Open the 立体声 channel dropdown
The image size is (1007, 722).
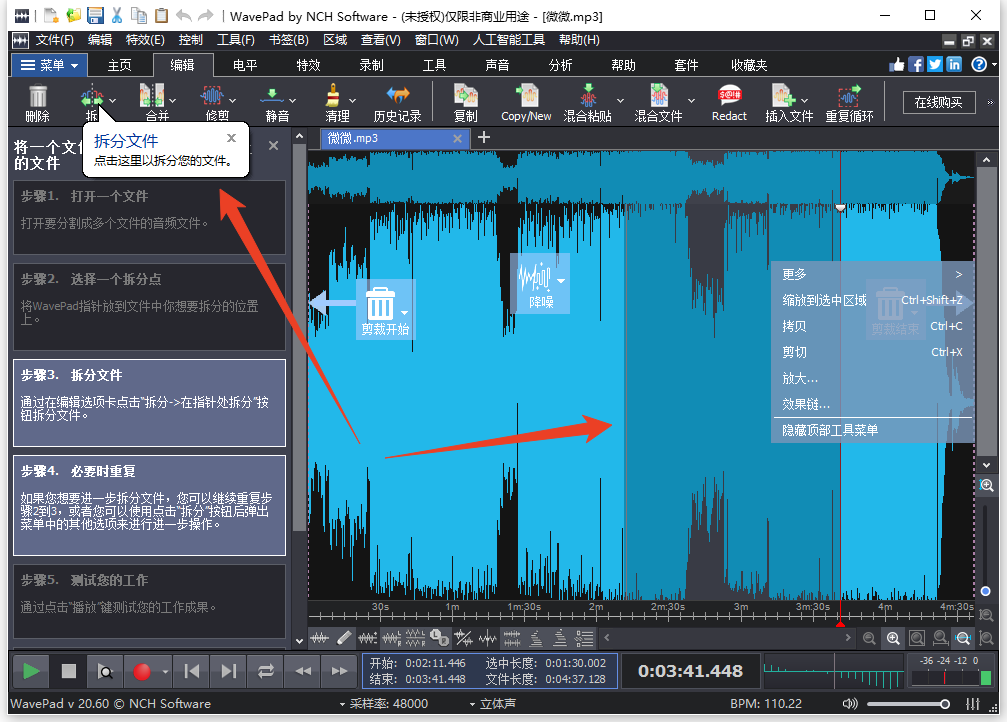(498, 703)
